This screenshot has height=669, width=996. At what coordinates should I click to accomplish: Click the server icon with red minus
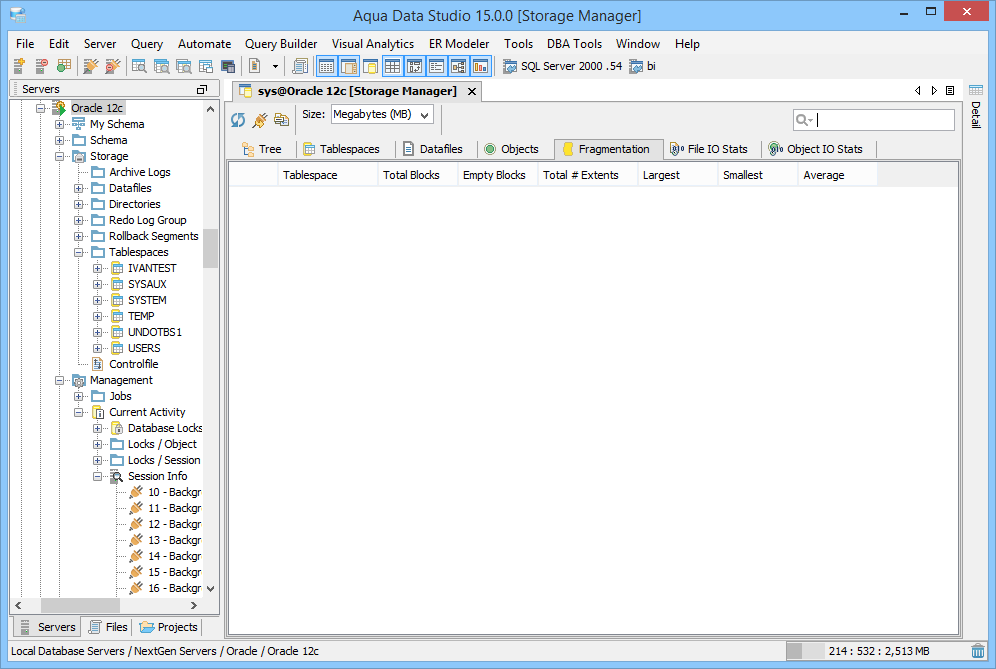[x=41, y=65]
